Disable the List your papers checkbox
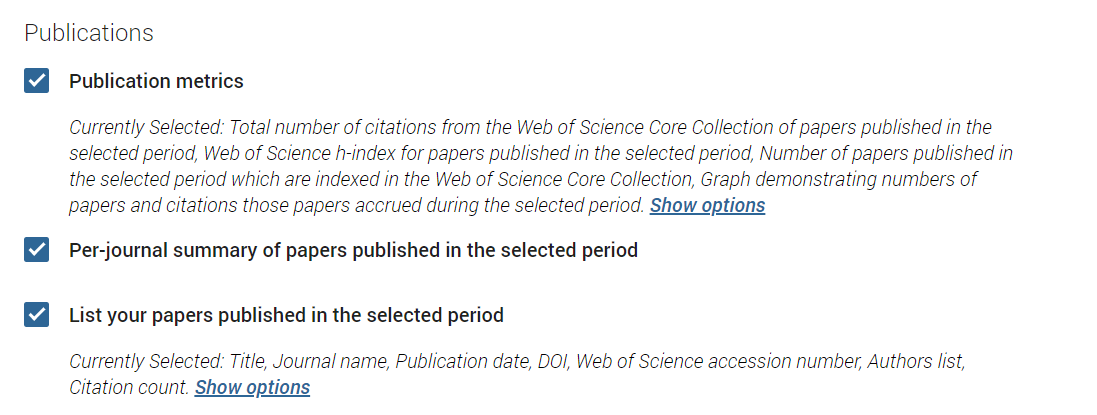 36,315
